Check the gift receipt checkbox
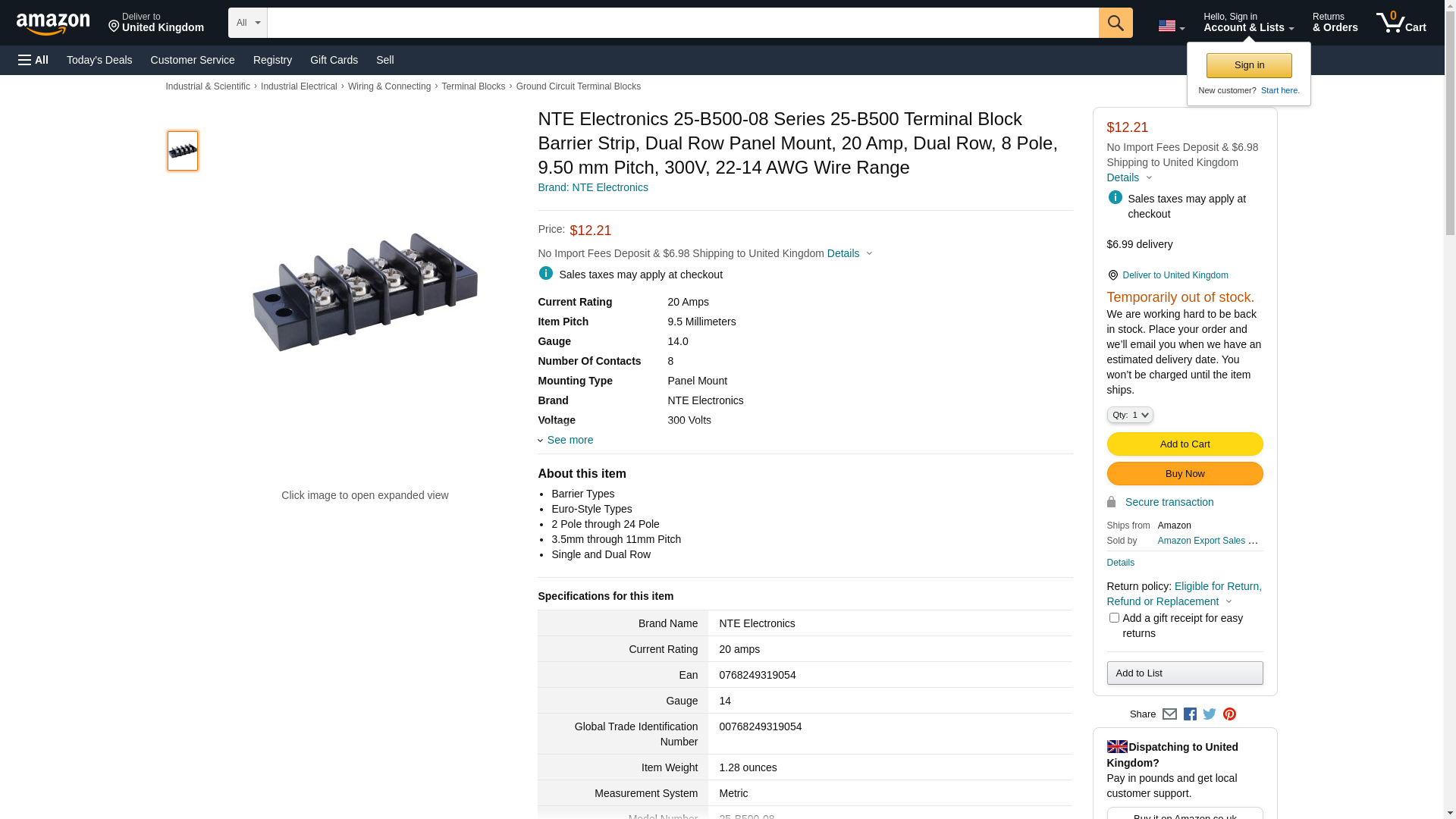Screen dimensions: 1456x819 1113,618
